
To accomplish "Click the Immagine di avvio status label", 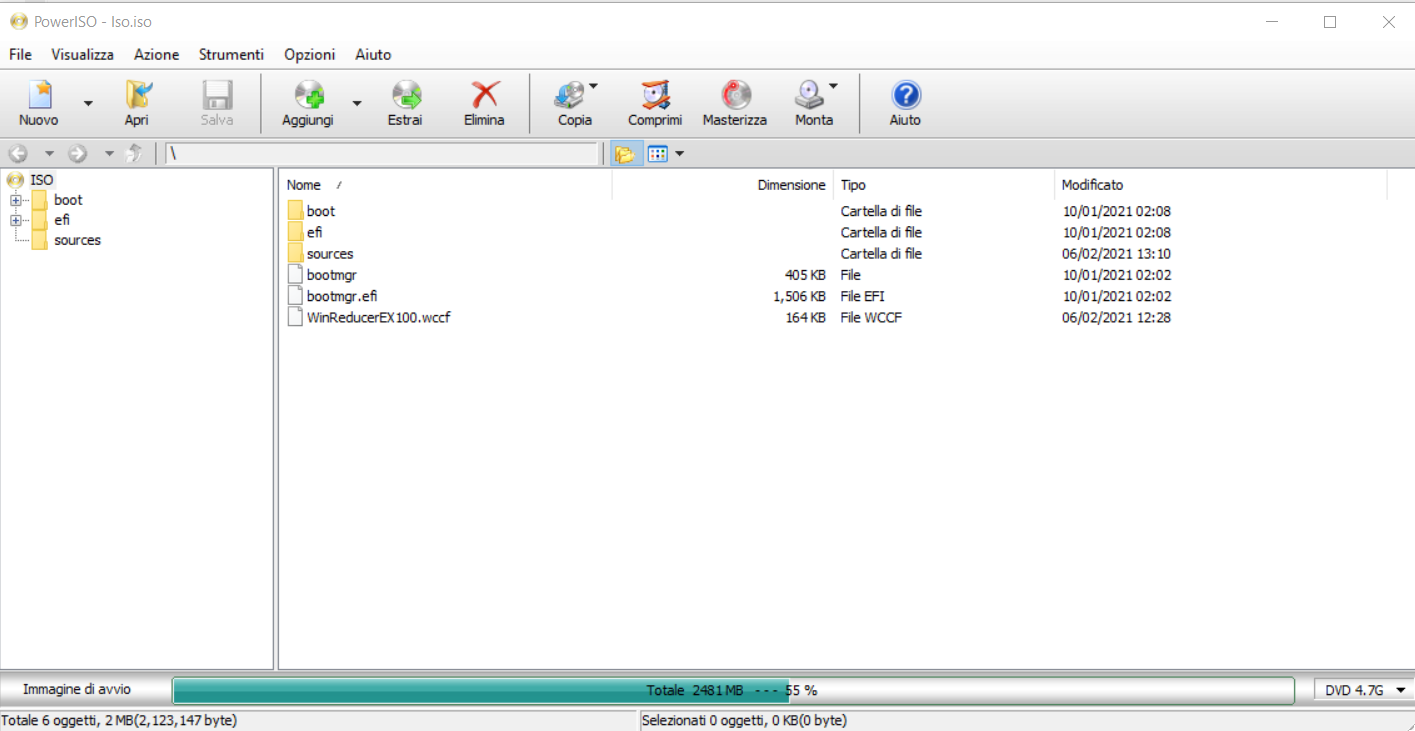I will point(77,689).
